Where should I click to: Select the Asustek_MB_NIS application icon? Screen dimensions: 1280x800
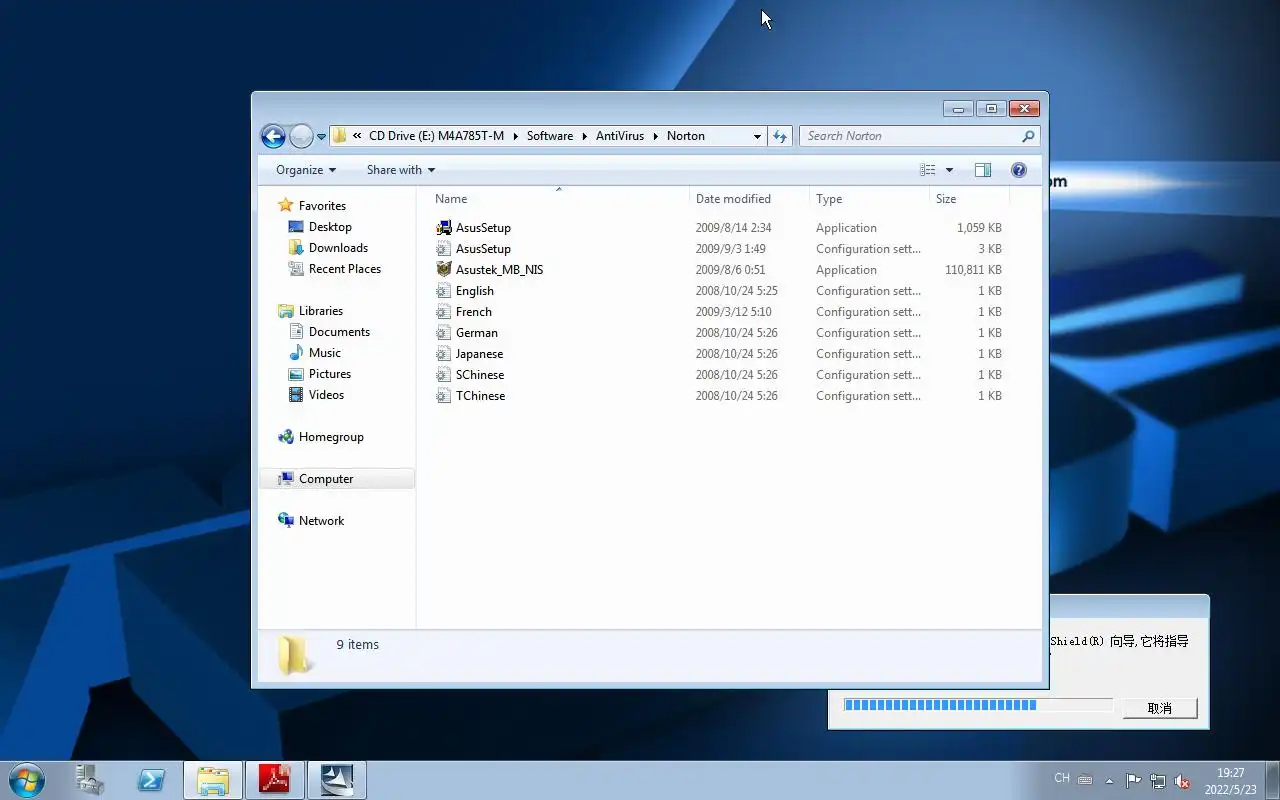tap(444, 270)
